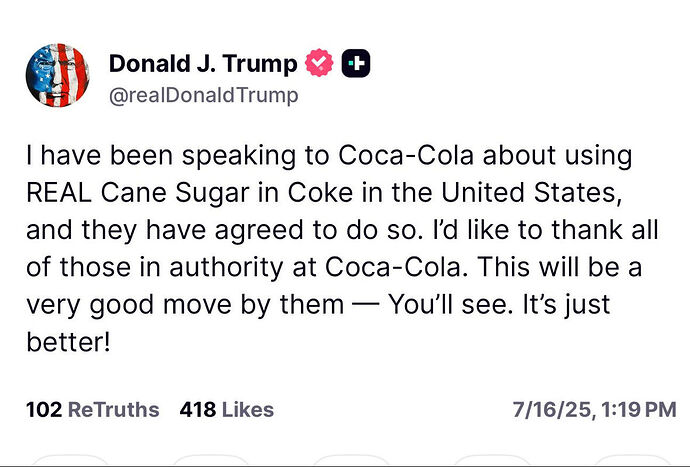The image size is (690, 467).
Task: View the 418 Likes list
Action: click(227, 409)
